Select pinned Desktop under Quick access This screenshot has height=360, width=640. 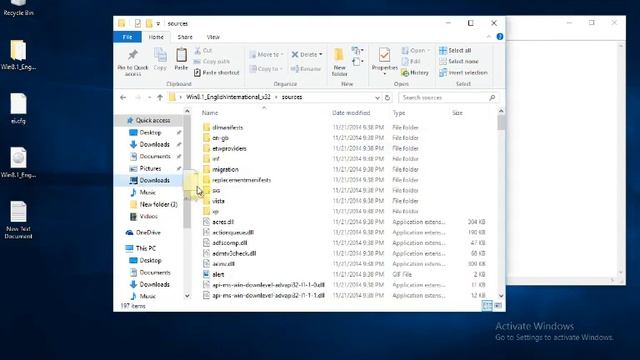tap(150, 133)
